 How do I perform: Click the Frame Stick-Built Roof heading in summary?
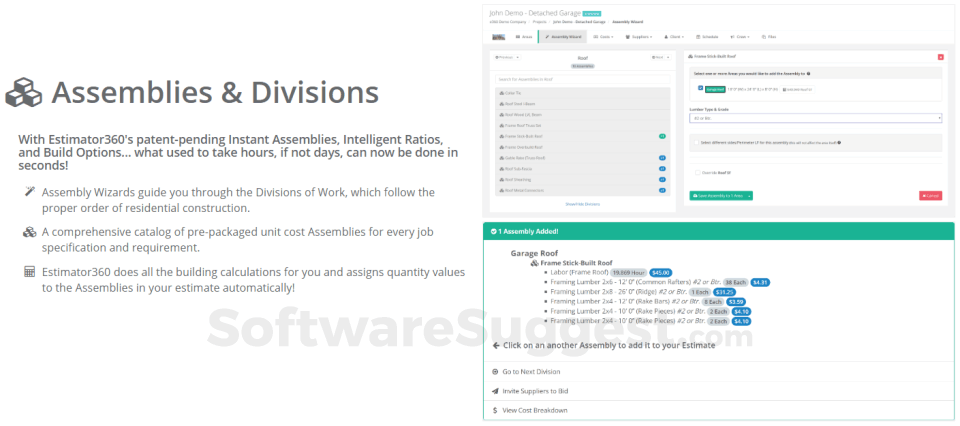[576, 263]
